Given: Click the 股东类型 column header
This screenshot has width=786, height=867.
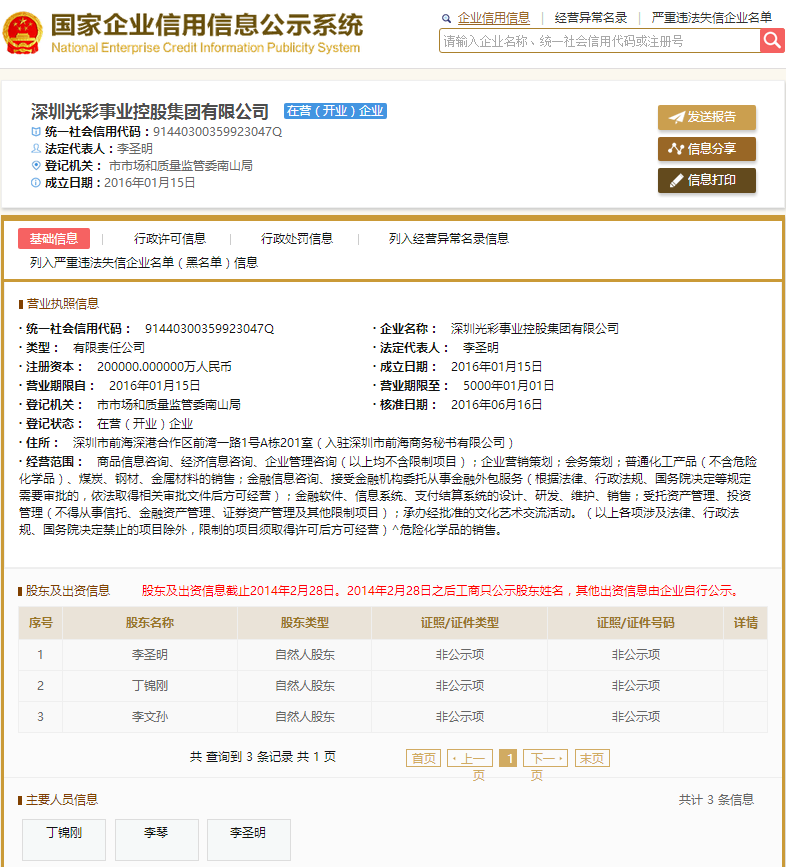Looking at the screenshot, I should click(x=305, y=623).
